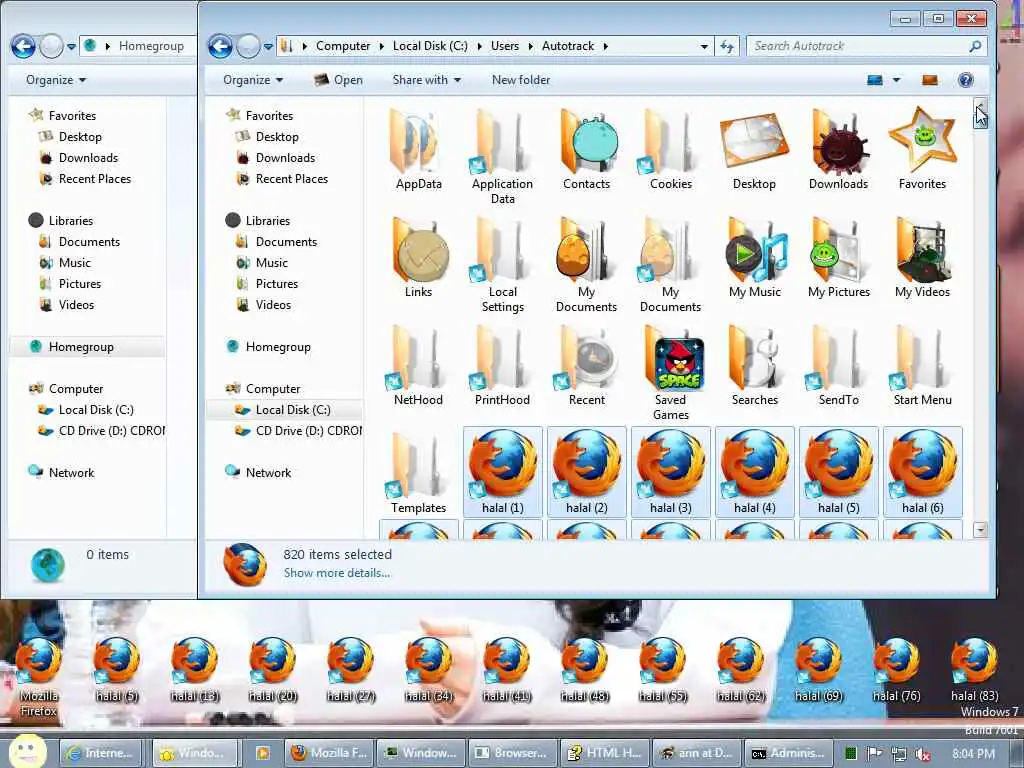Open Pictures library in Autotrack sidebar
This screenshot has width=1024, height=768.
276,283
